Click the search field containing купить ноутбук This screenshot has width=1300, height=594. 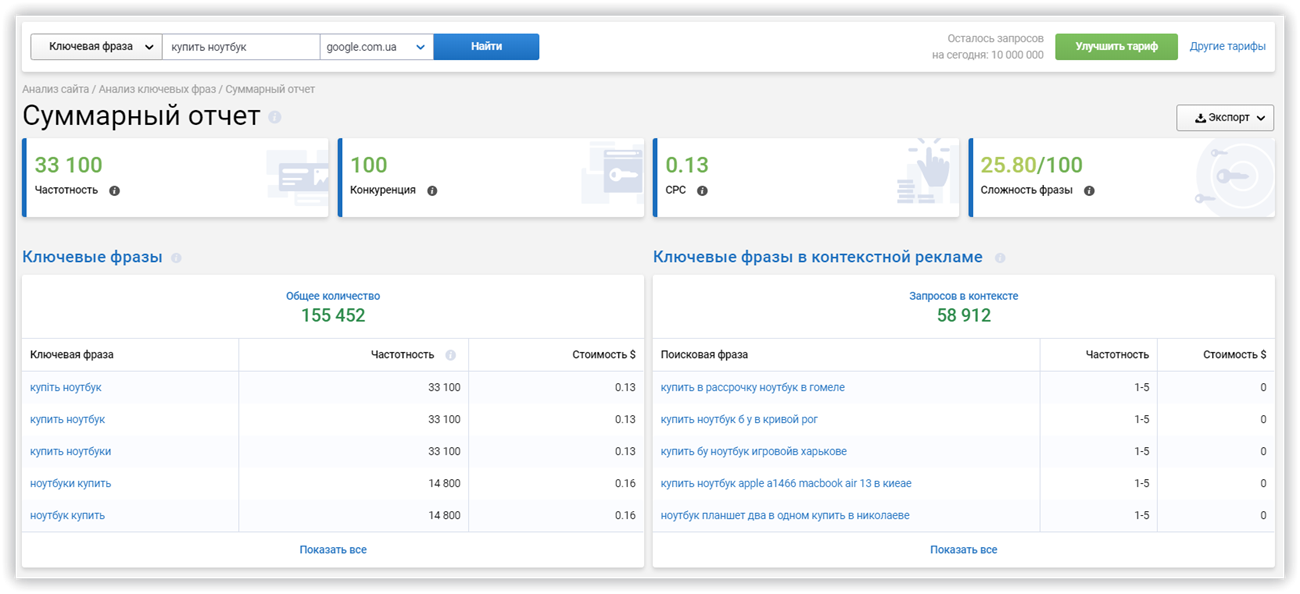241,47
